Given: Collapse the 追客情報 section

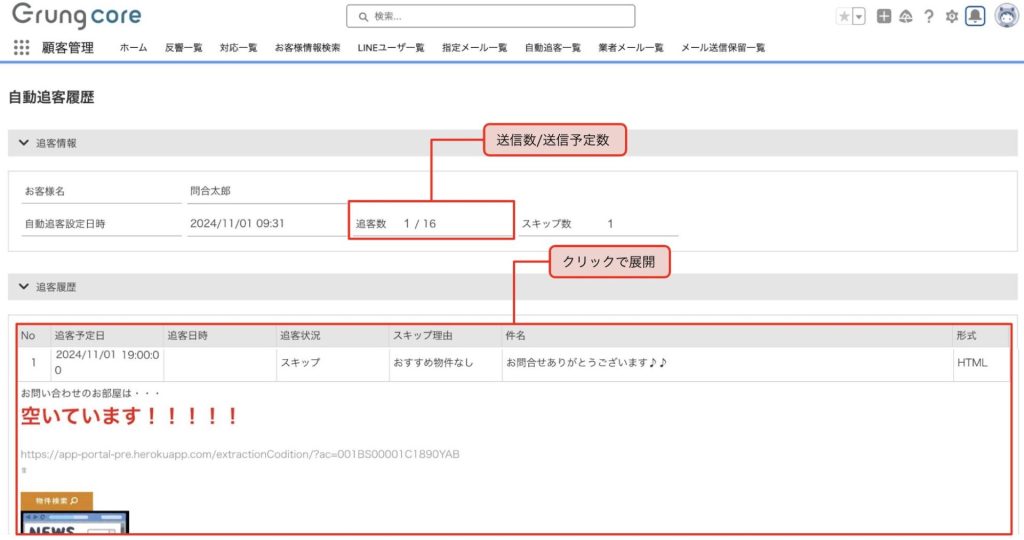Looking at the screenshot, I should pyautogui.click(x=24, y=143).
